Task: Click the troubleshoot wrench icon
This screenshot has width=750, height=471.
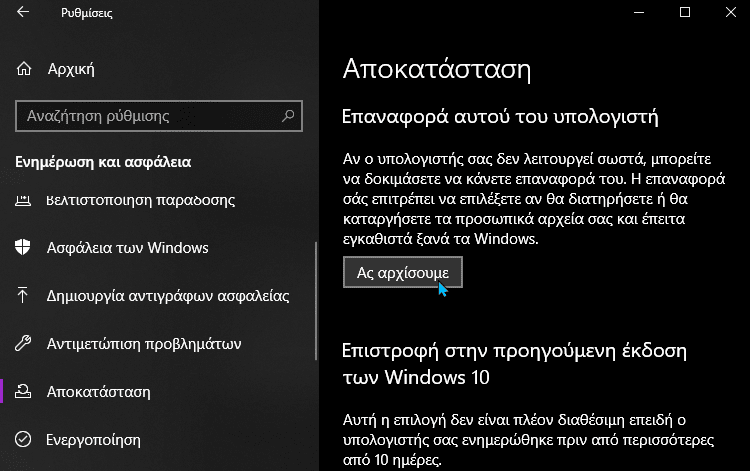Action: point(23,343)
